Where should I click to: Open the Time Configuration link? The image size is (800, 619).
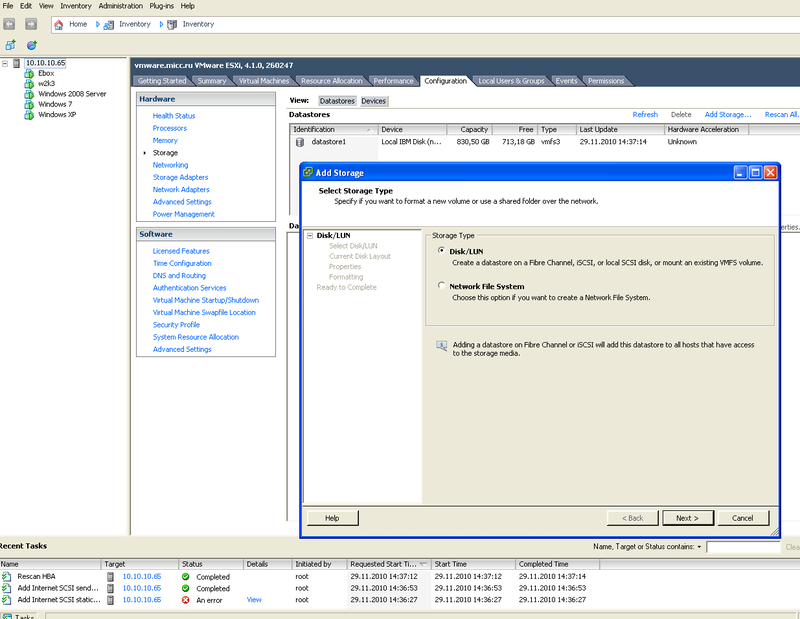pos(182,263)
